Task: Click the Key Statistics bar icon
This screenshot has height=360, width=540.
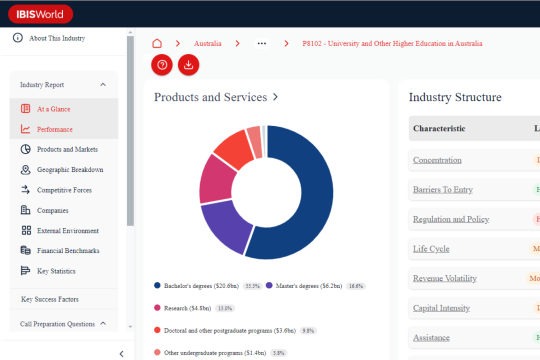Action: (x=25, y=270)
